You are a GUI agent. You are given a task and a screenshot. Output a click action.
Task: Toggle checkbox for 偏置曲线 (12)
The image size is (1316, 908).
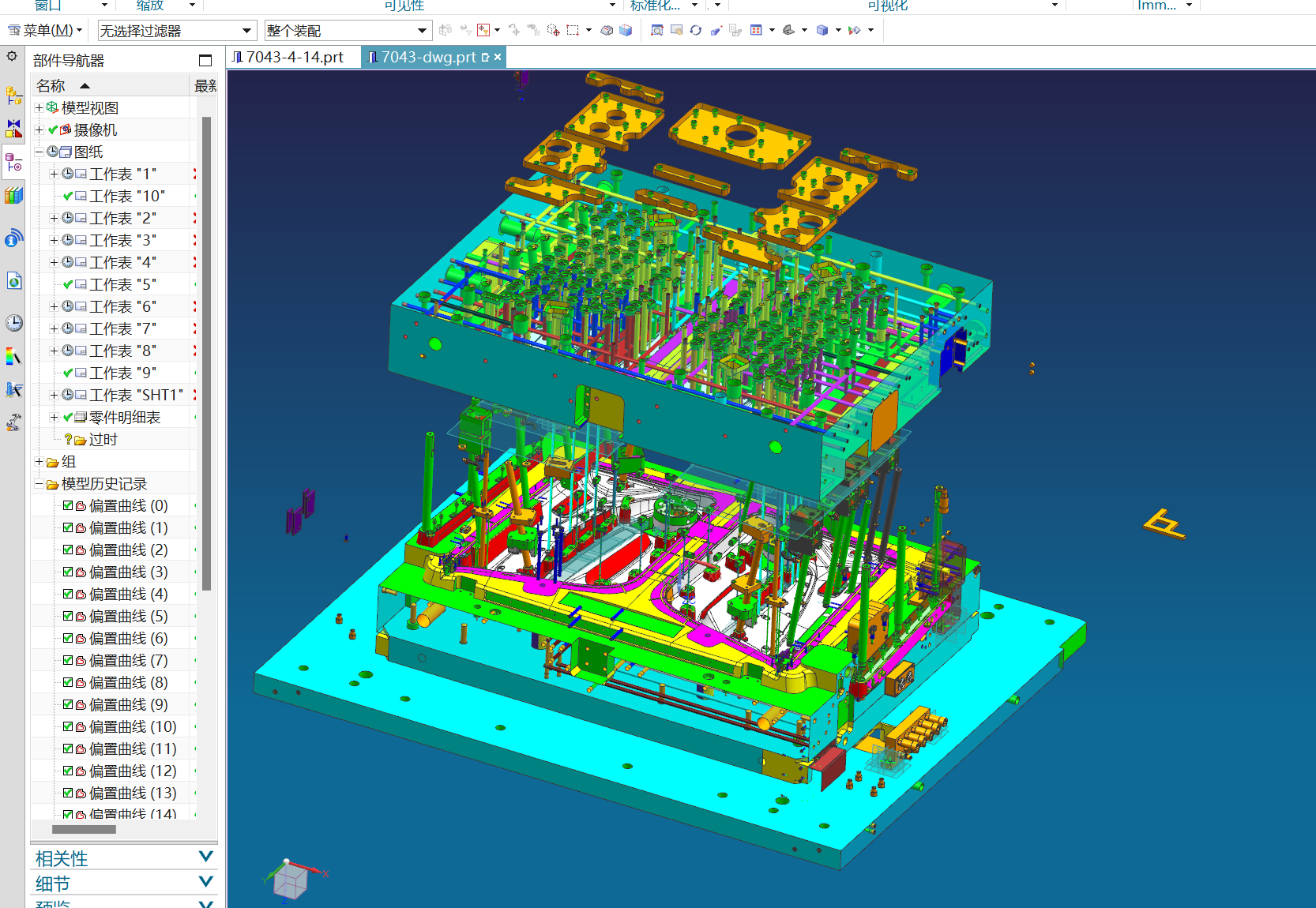pyautogui.click(x=68, y=771)
